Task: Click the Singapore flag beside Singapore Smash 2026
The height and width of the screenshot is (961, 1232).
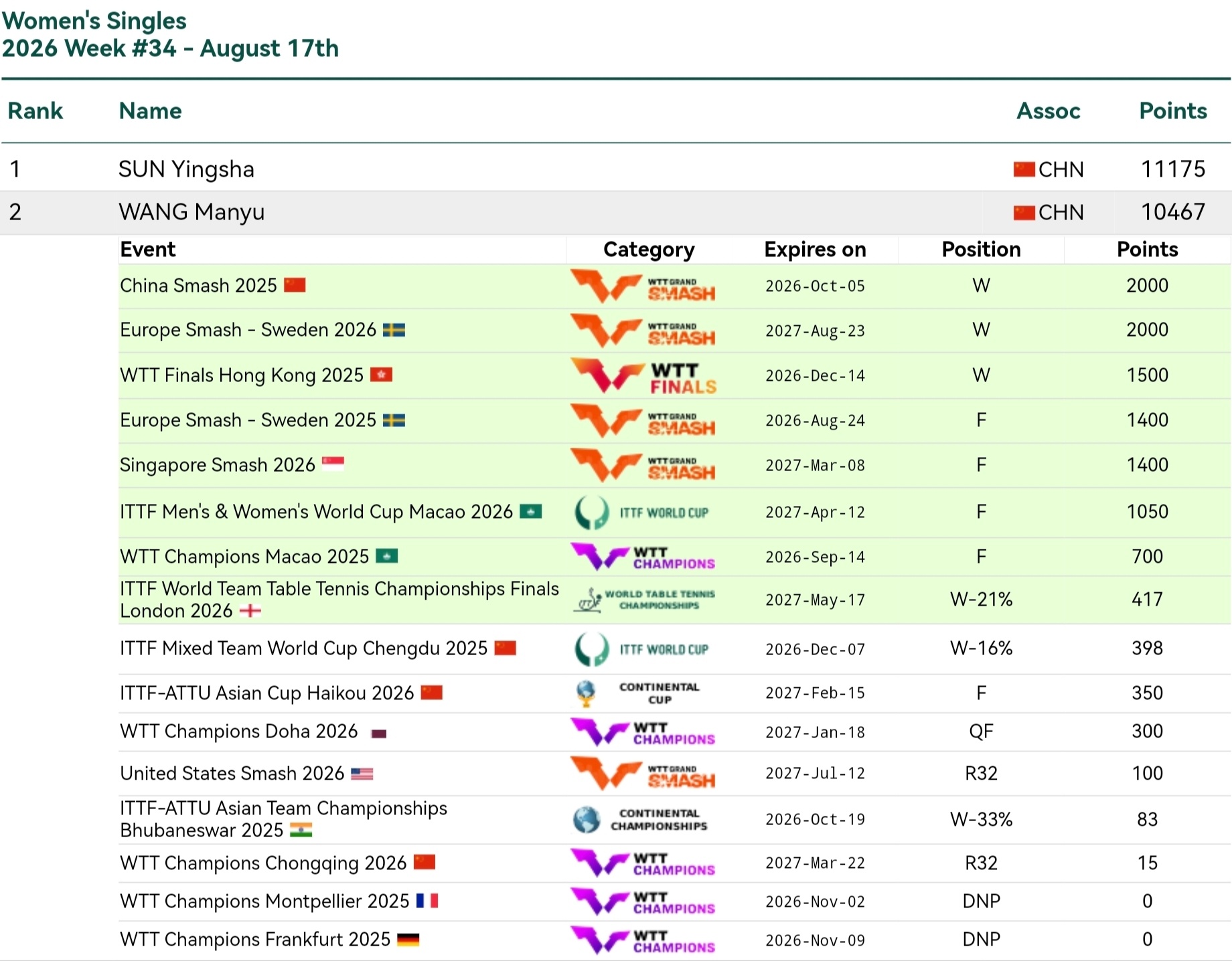Action: (333, 464)
